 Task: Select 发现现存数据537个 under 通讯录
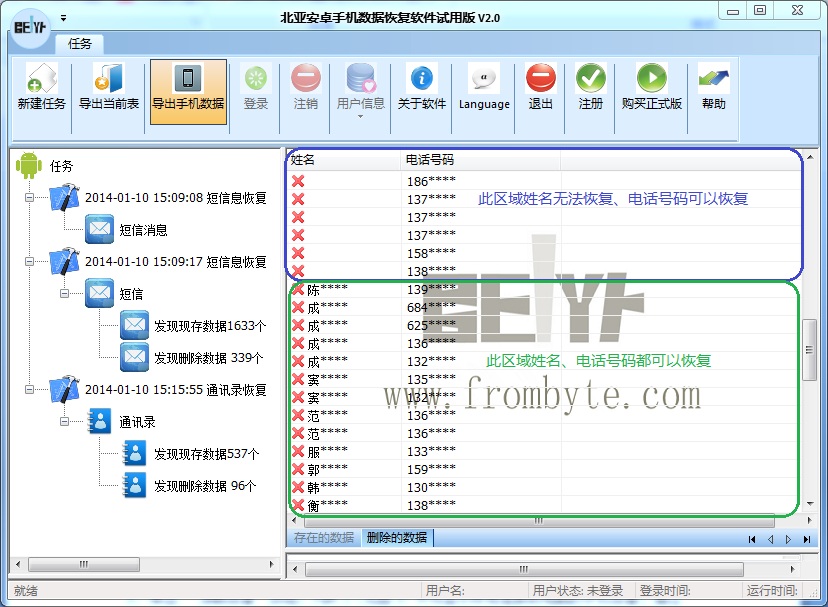[206, 454]
